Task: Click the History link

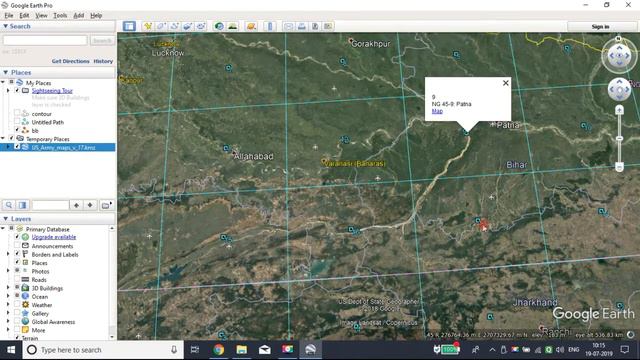Action: pos(103,61)
